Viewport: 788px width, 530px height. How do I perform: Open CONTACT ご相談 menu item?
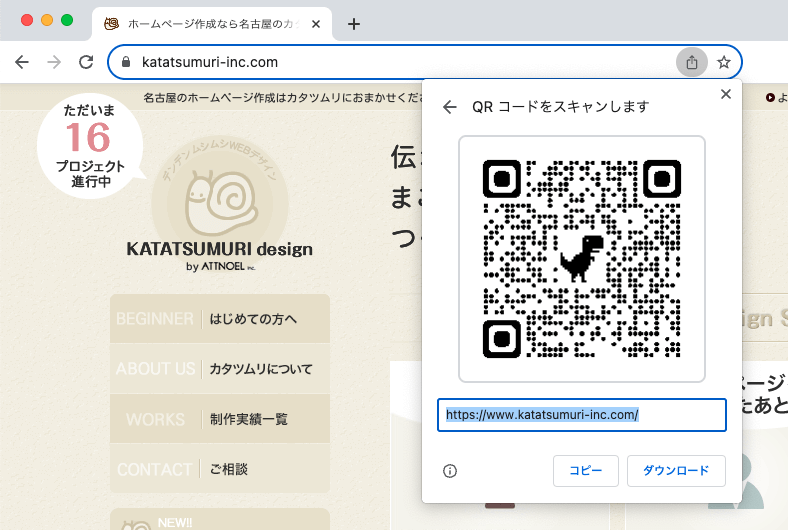(x=220, y=469)
